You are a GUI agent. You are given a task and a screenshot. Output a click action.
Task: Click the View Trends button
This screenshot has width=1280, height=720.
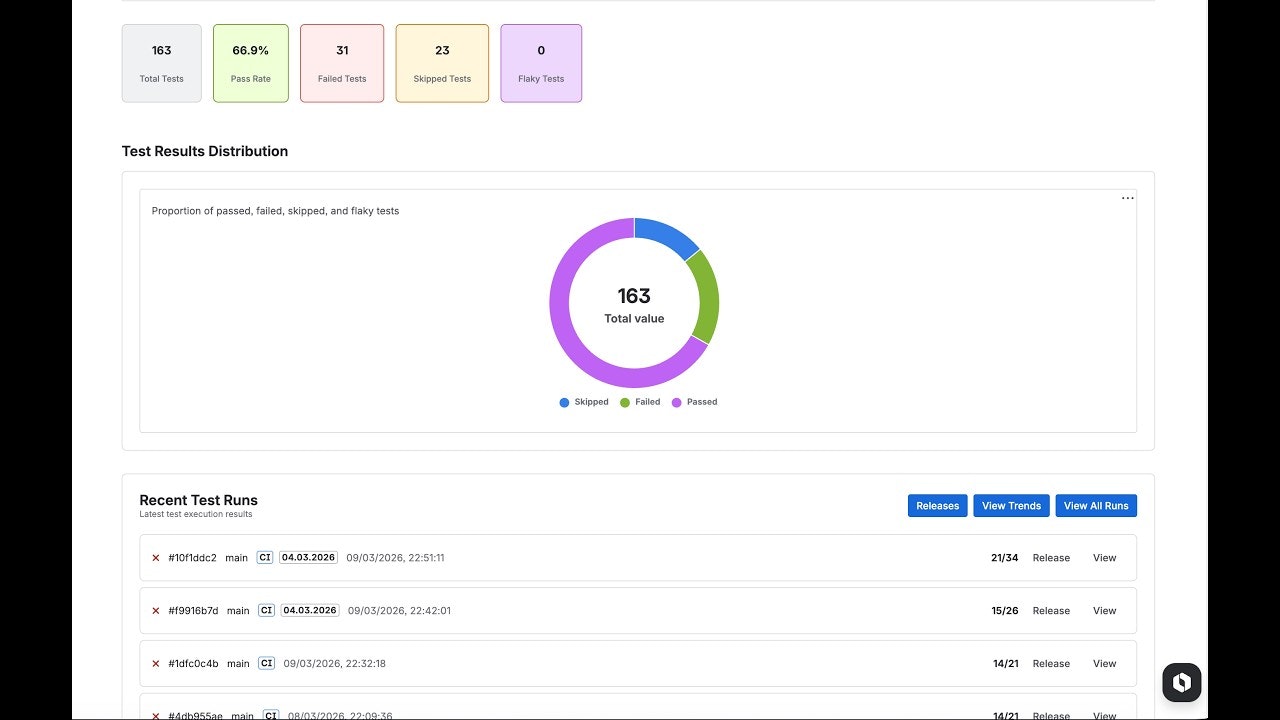[1011, 506]
